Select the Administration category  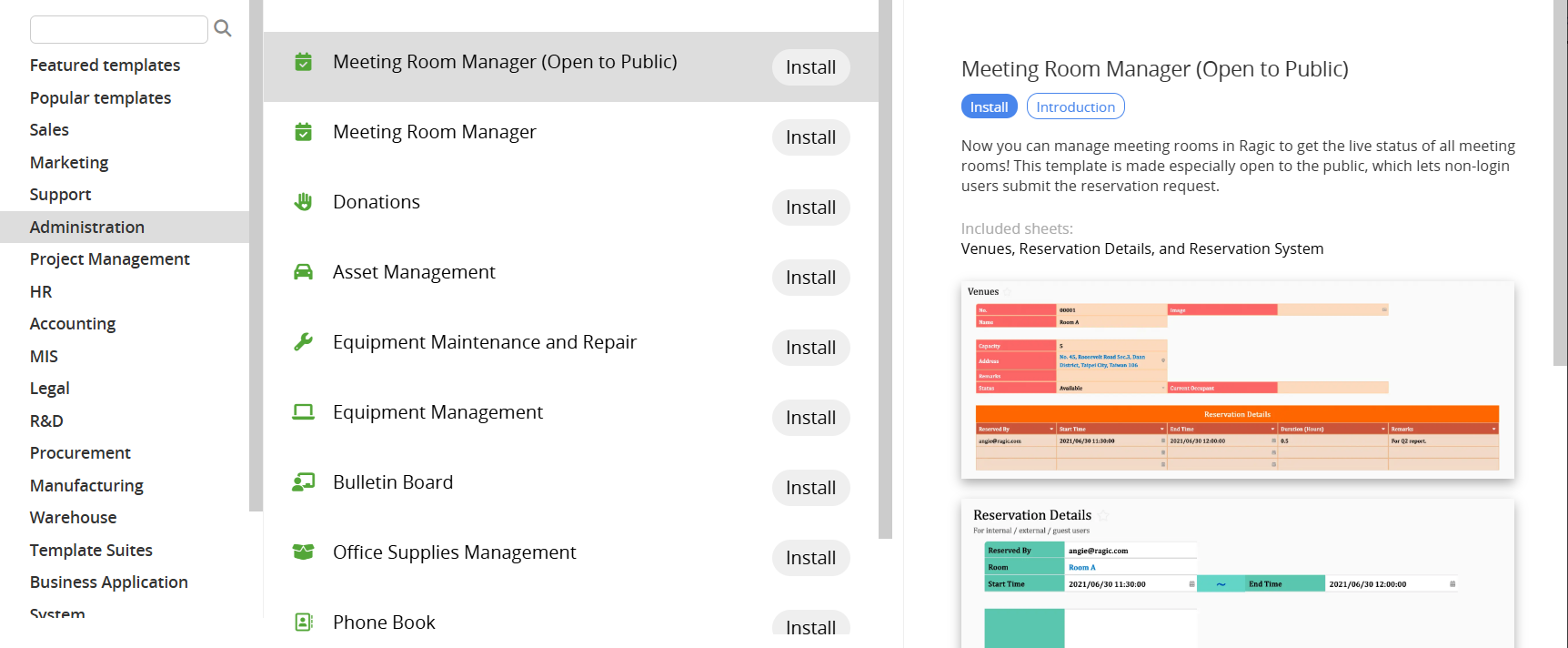(87, 228)
